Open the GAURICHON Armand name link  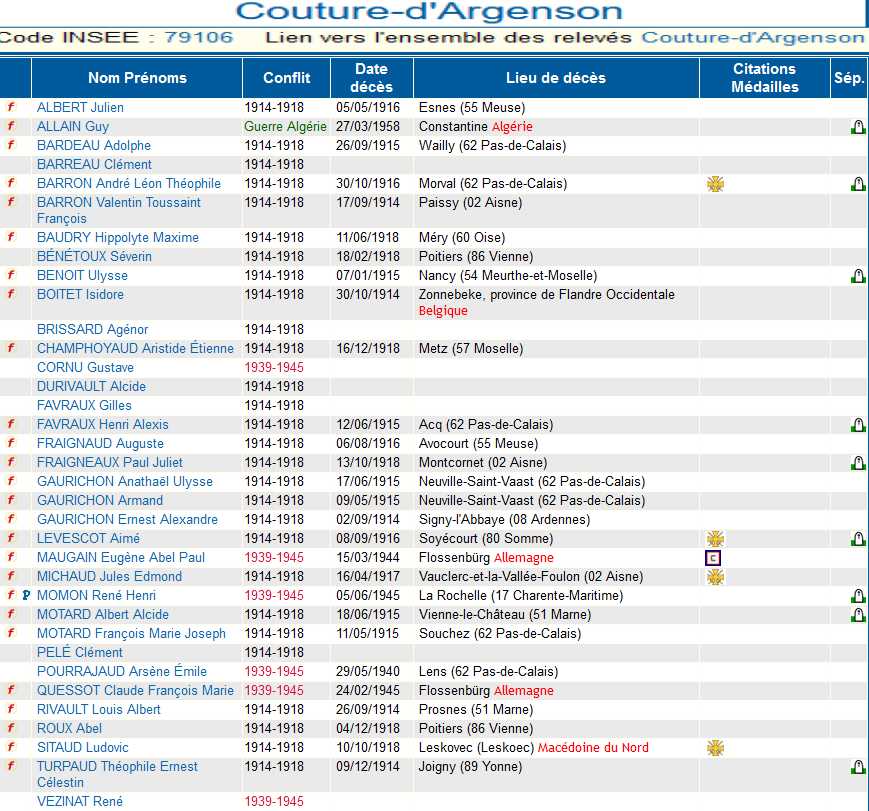point(100,500)
